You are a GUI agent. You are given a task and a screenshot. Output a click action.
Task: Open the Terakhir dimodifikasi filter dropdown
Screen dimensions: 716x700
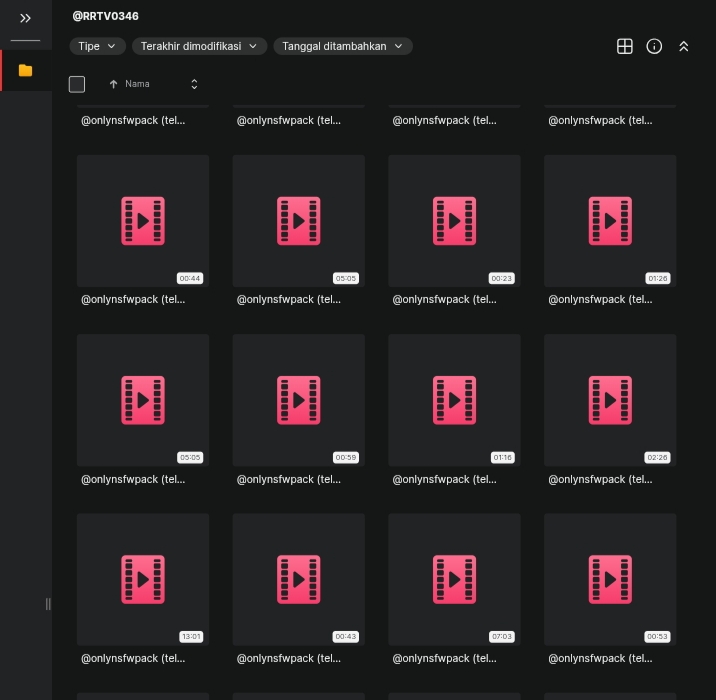199,46
